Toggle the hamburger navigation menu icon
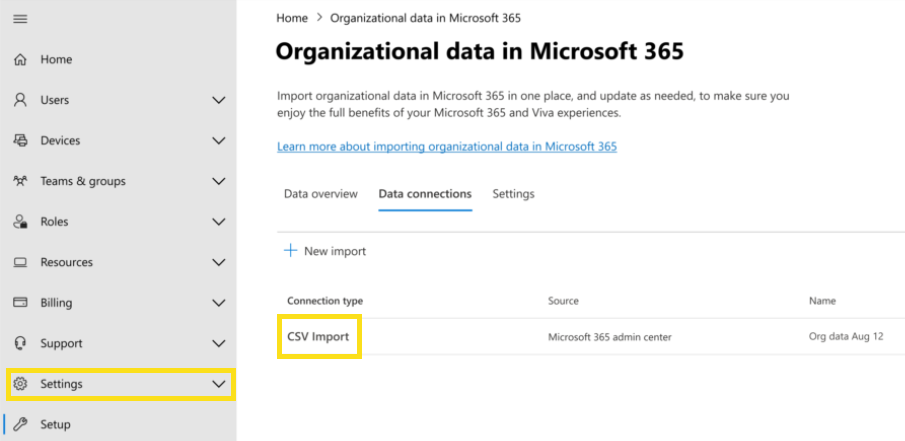 coord(20,19)
